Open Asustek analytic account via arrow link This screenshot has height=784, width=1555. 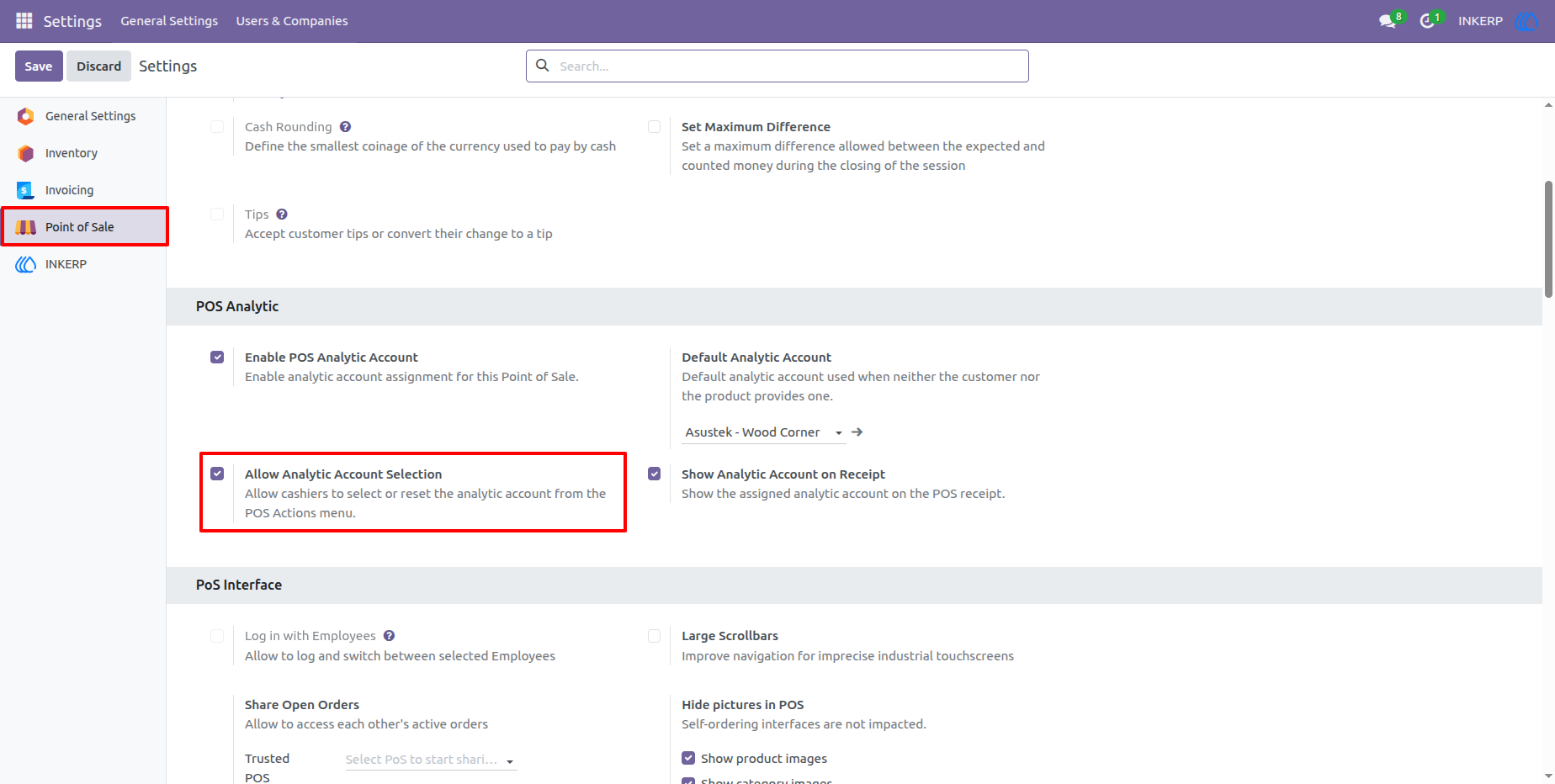(x=857, y=432)
